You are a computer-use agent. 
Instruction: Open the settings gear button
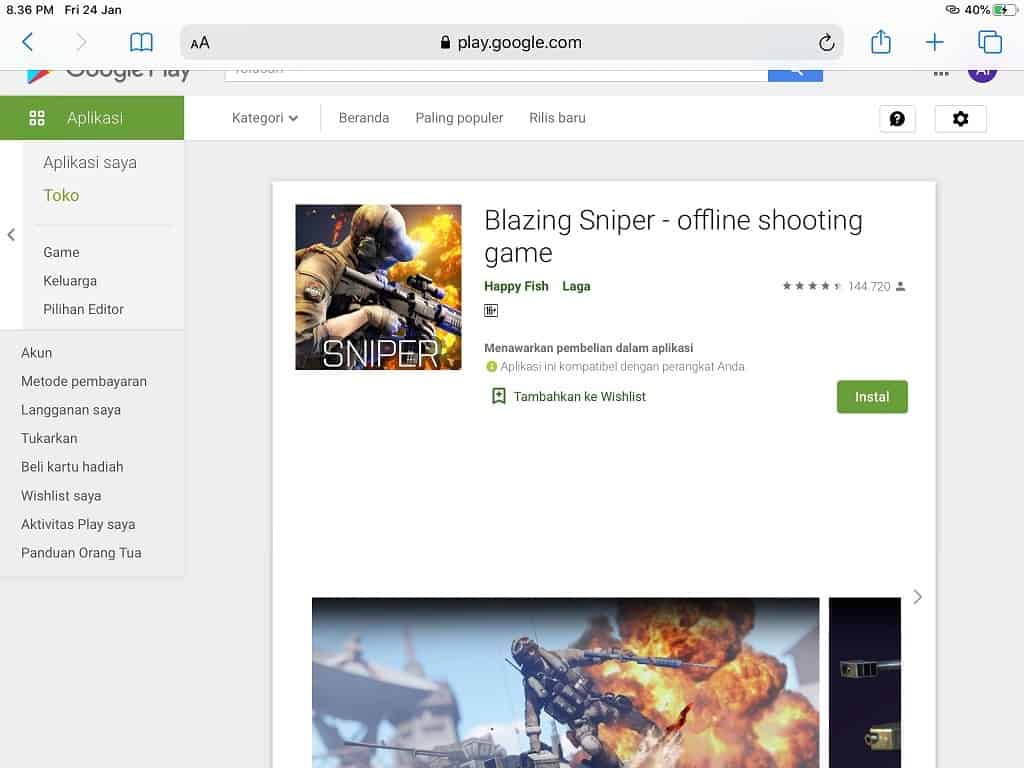960,119
